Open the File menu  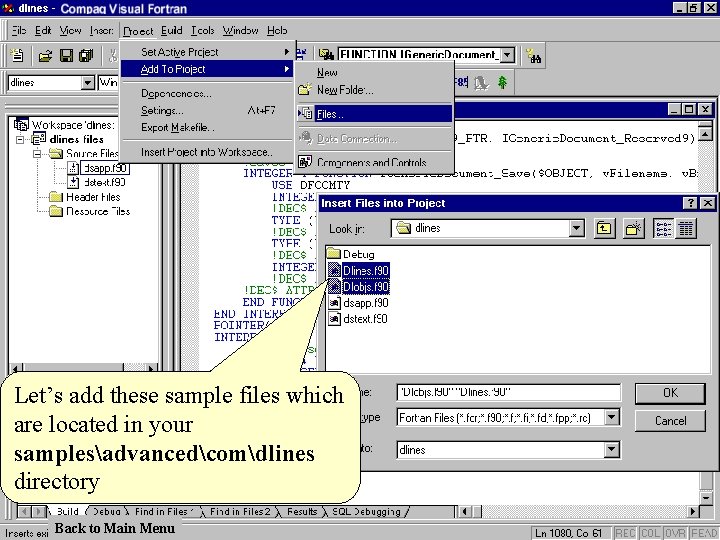pyautogui.click(x=19, y=31)
